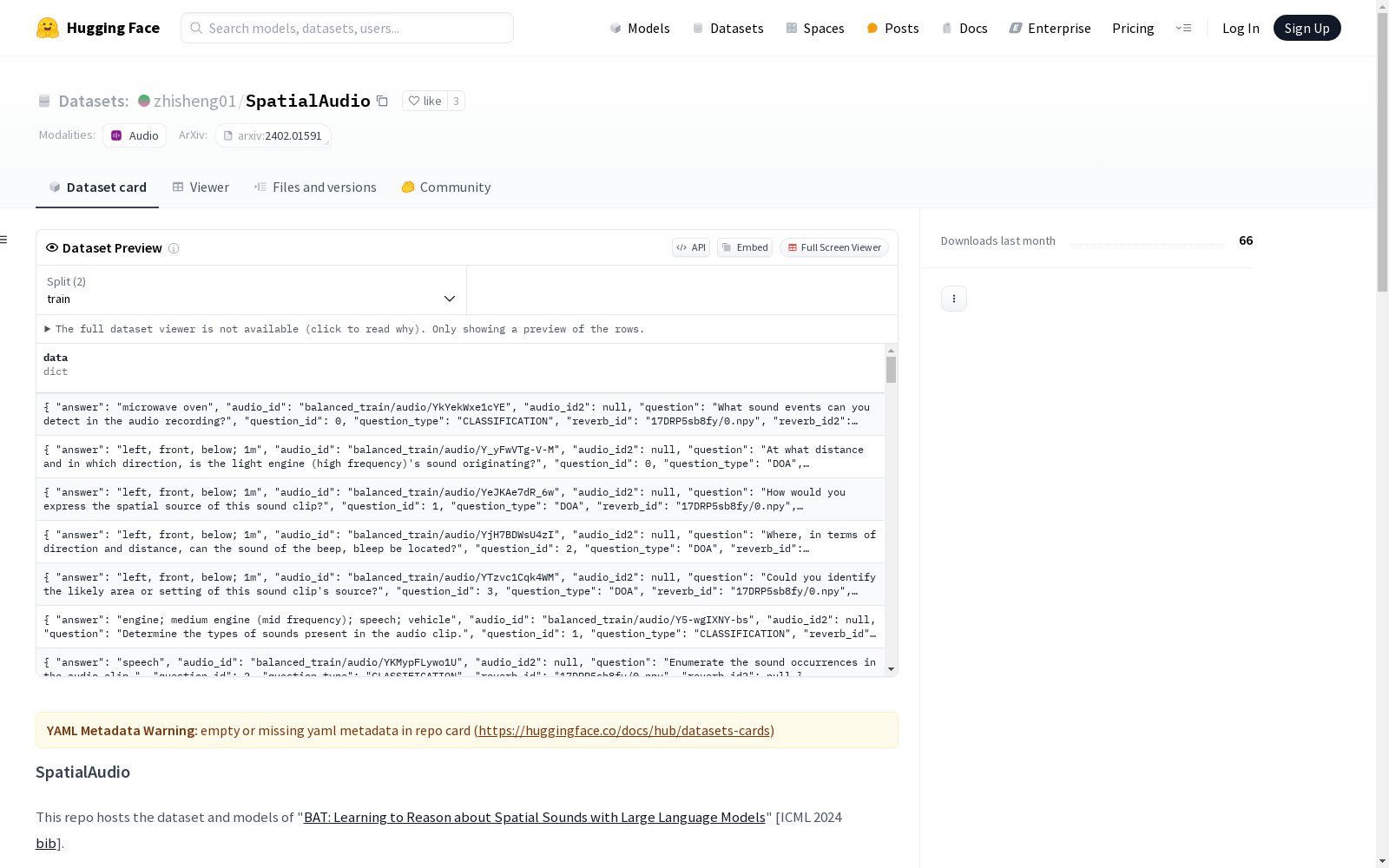Click the SpatialAudio section heading
The image size is (1389, 868).
coord(83,773)
